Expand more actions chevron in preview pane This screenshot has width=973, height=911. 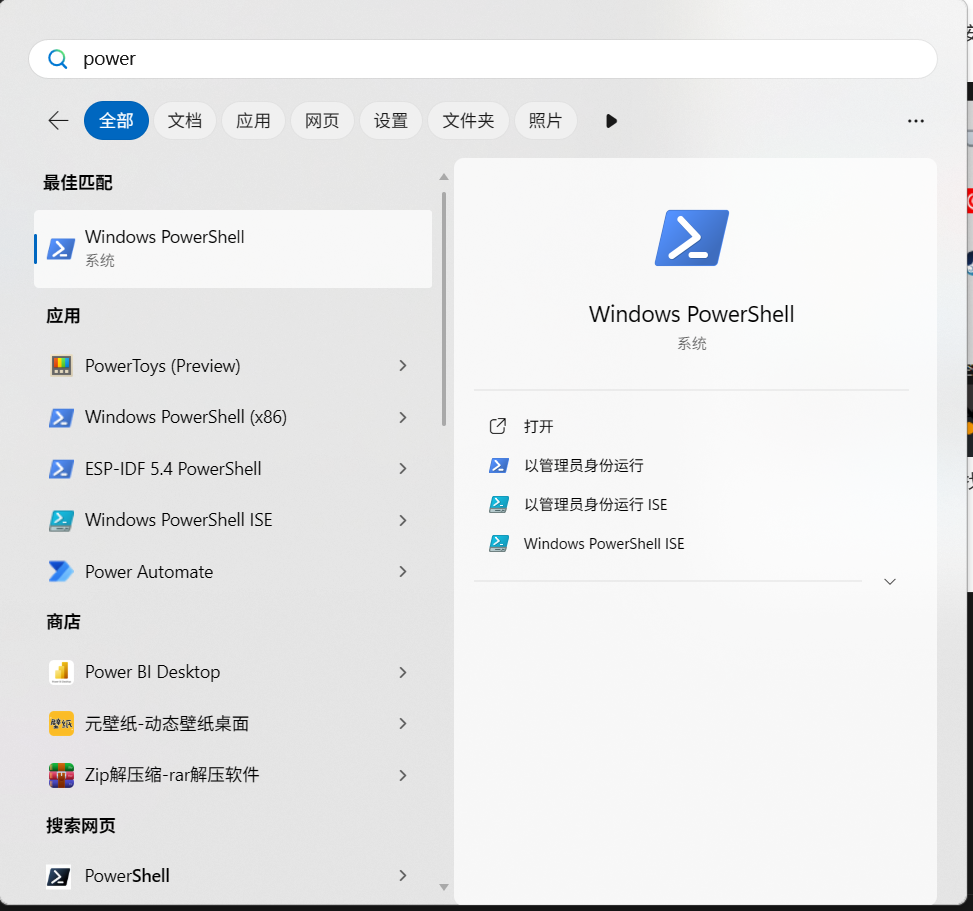pos(890,581)
